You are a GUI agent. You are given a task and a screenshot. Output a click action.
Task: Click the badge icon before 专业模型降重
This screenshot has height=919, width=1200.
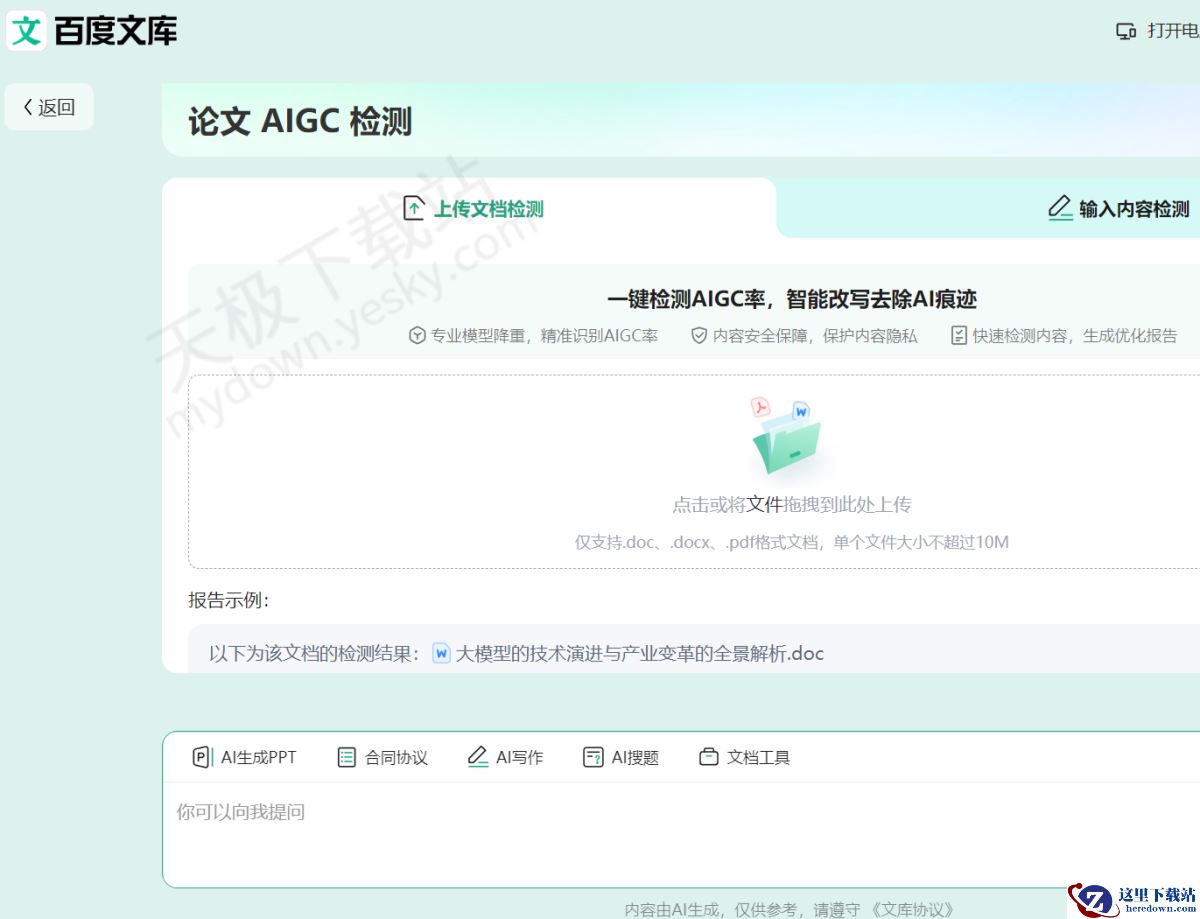click(x=415, y=335)
